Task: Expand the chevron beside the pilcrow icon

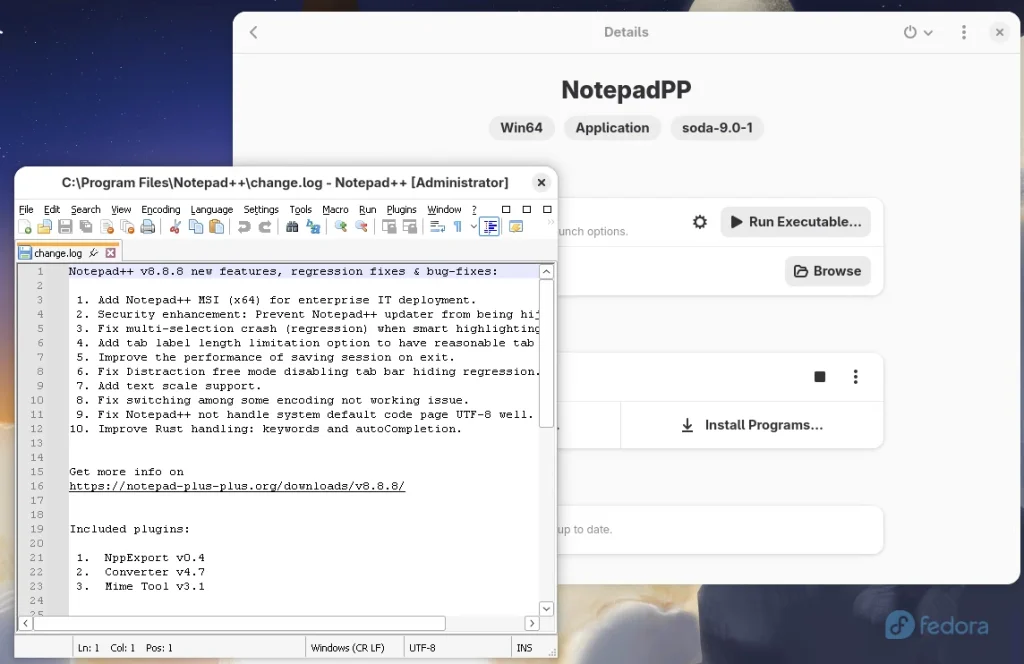Action: 473,227
